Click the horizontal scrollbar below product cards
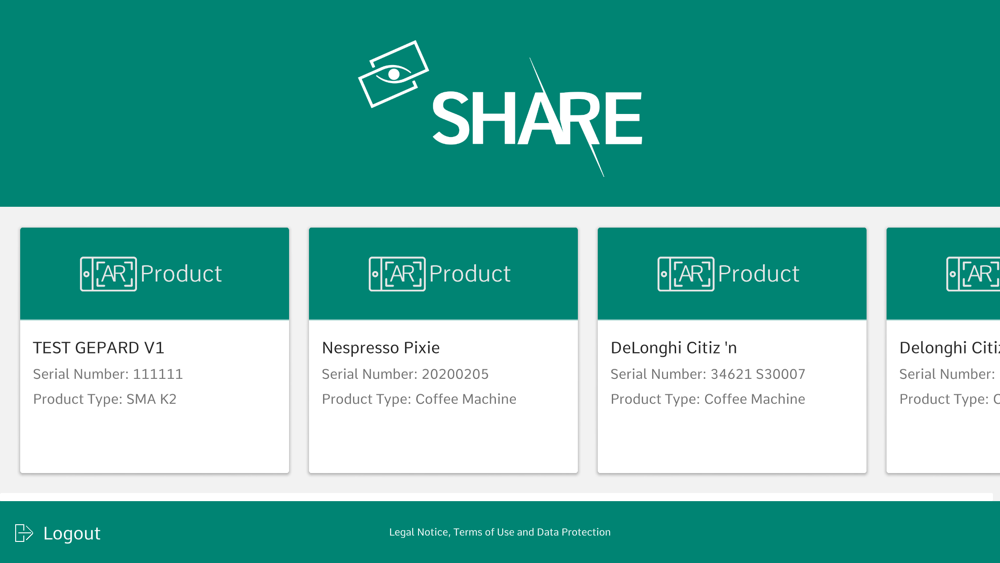The image size is (1000, 563). [x=496, y=497]
